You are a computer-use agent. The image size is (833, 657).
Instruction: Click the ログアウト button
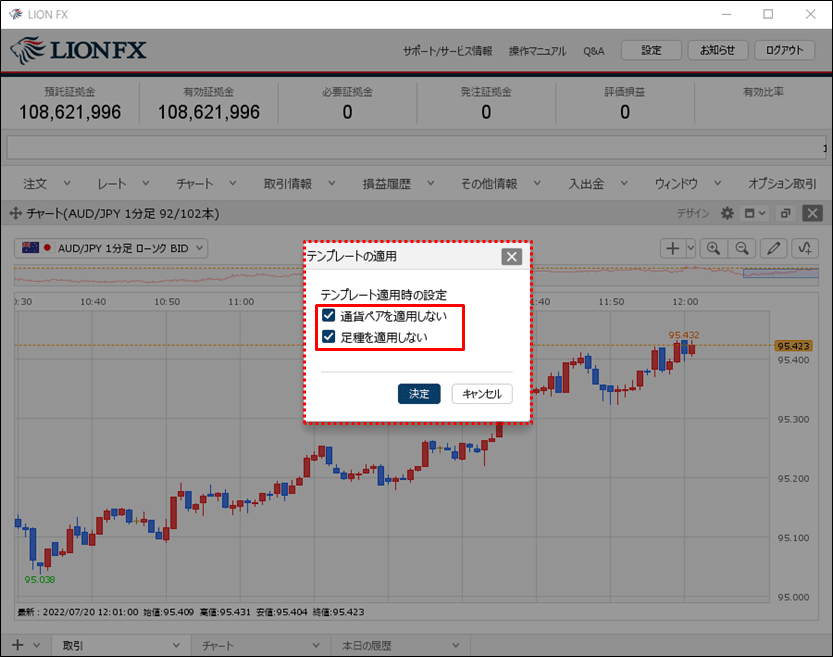pyautogui.click(x=784, y=50)
